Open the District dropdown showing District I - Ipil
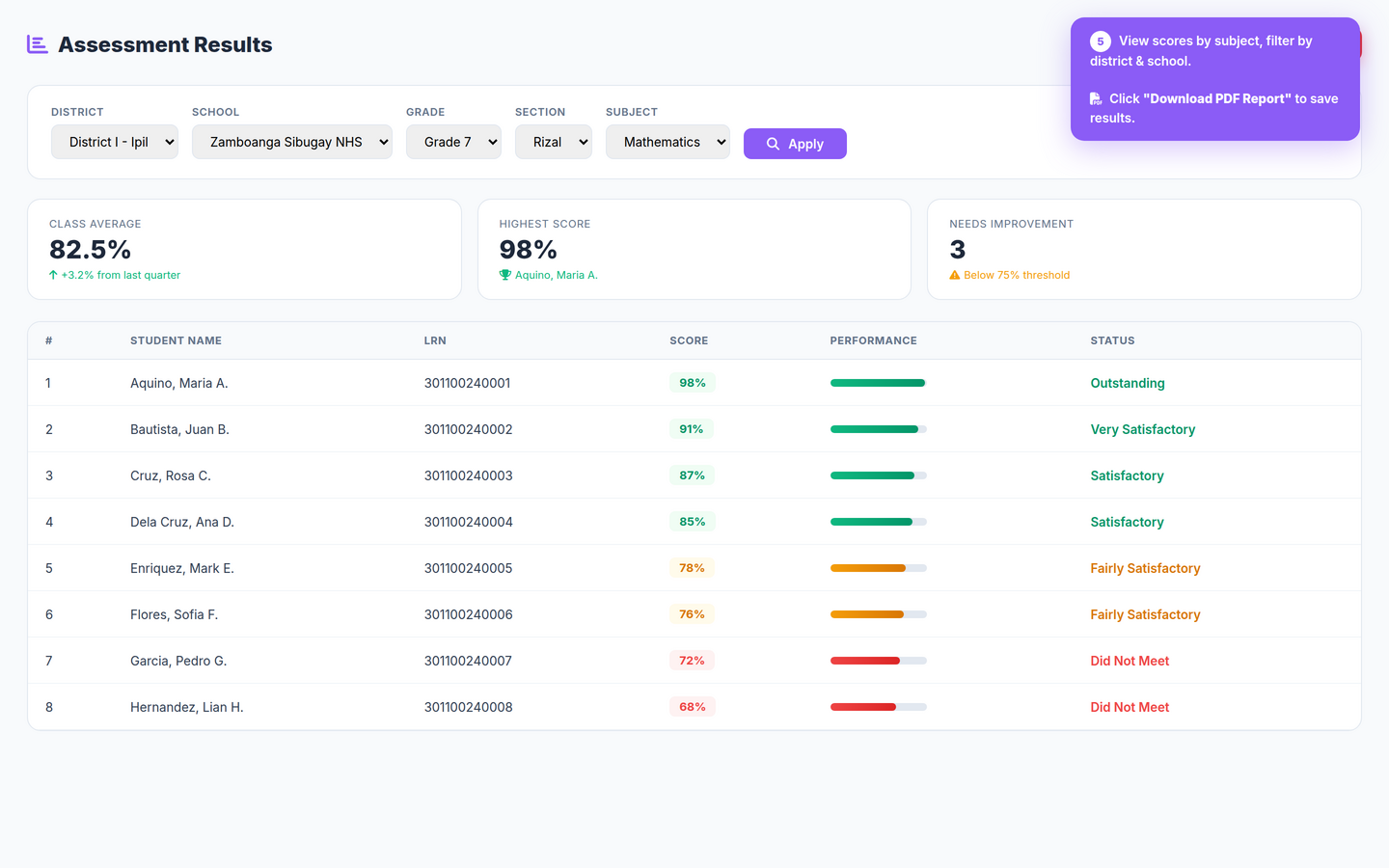Screen dimensions: 1389x868 click(x=114, y=141)
